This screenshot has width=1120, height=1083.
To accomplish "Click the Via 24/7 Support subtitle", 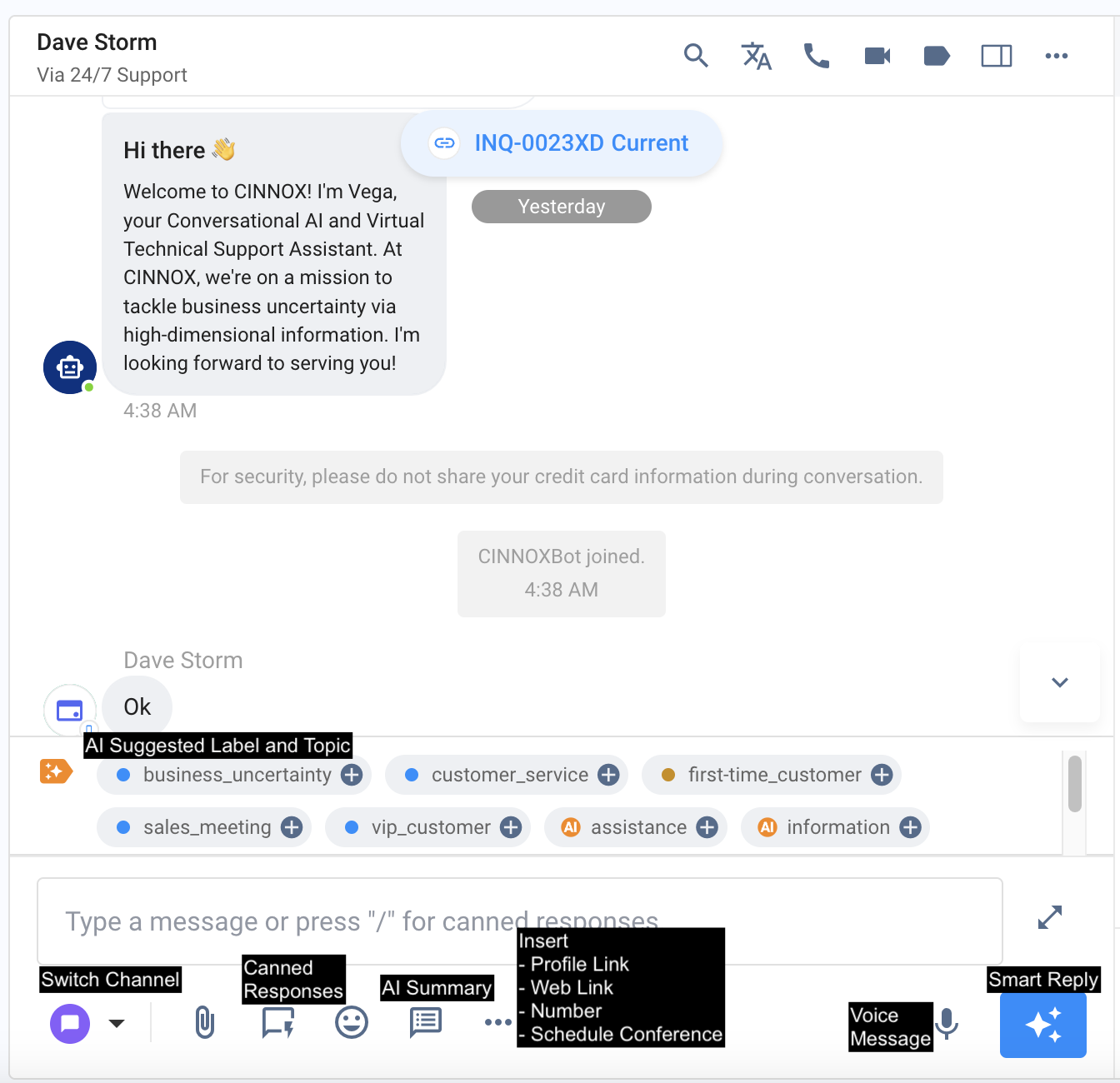I will pos(112,75).
